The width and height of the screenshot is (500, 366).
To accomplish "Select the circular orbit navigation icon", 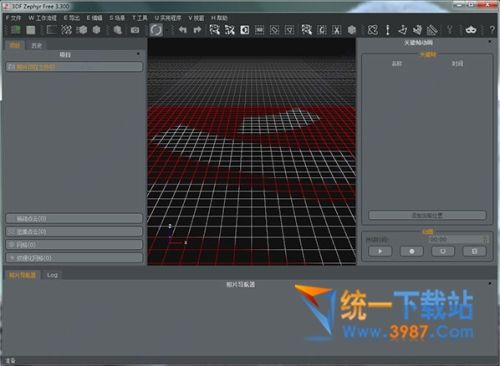I will [156, 30].
